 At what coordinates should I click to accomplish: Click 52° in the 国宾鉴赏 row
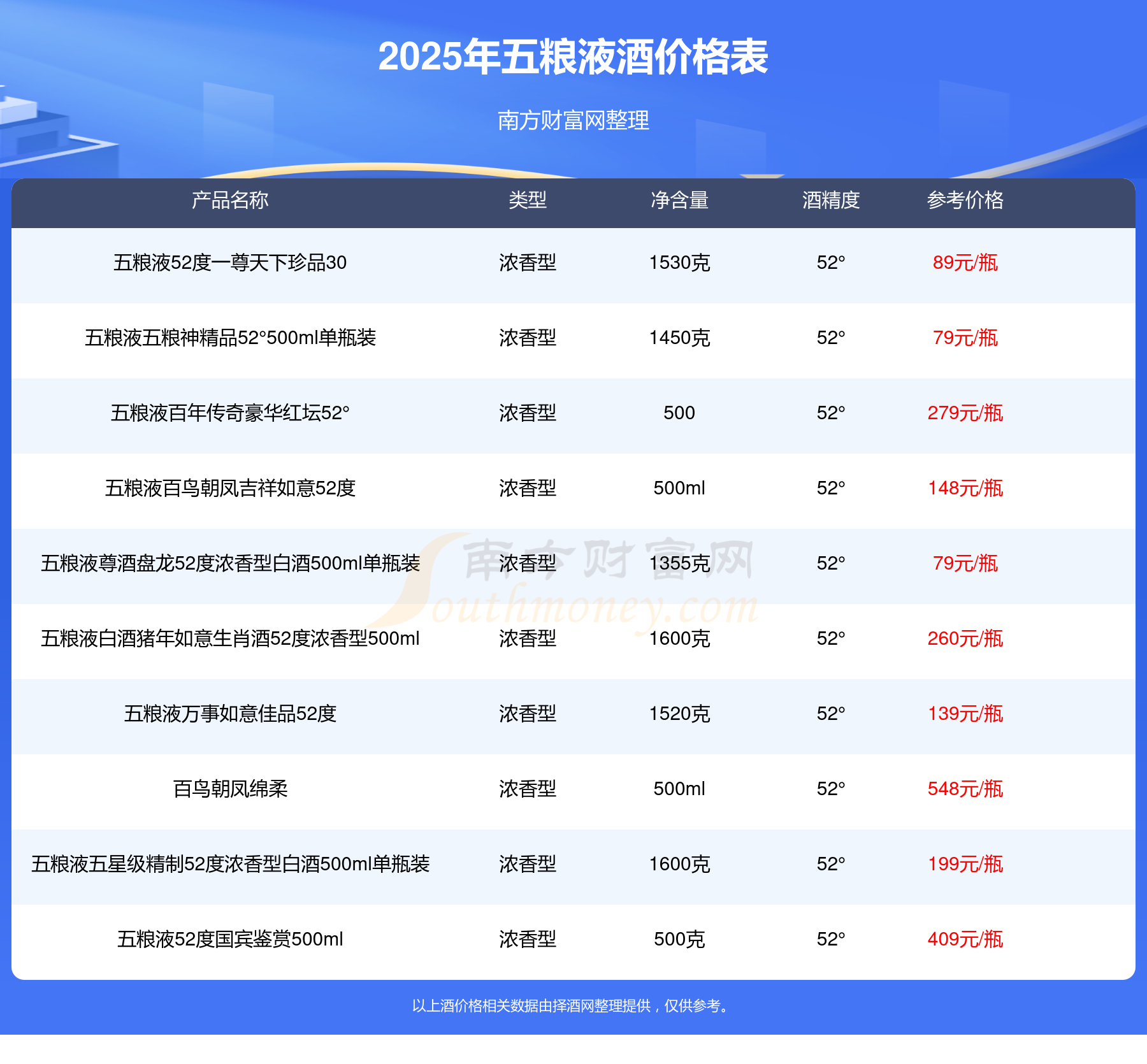831,939
